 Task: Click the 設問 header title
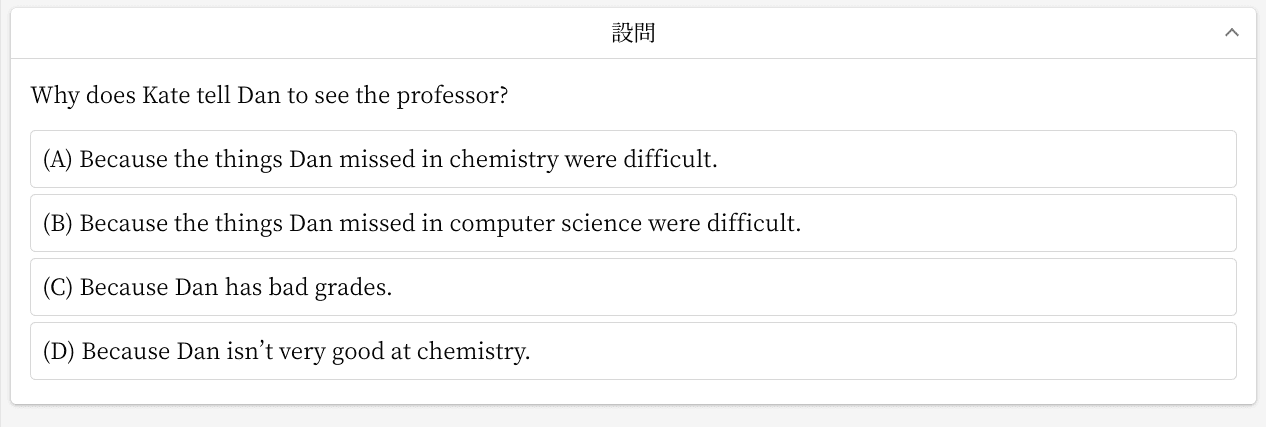(633, 33)
